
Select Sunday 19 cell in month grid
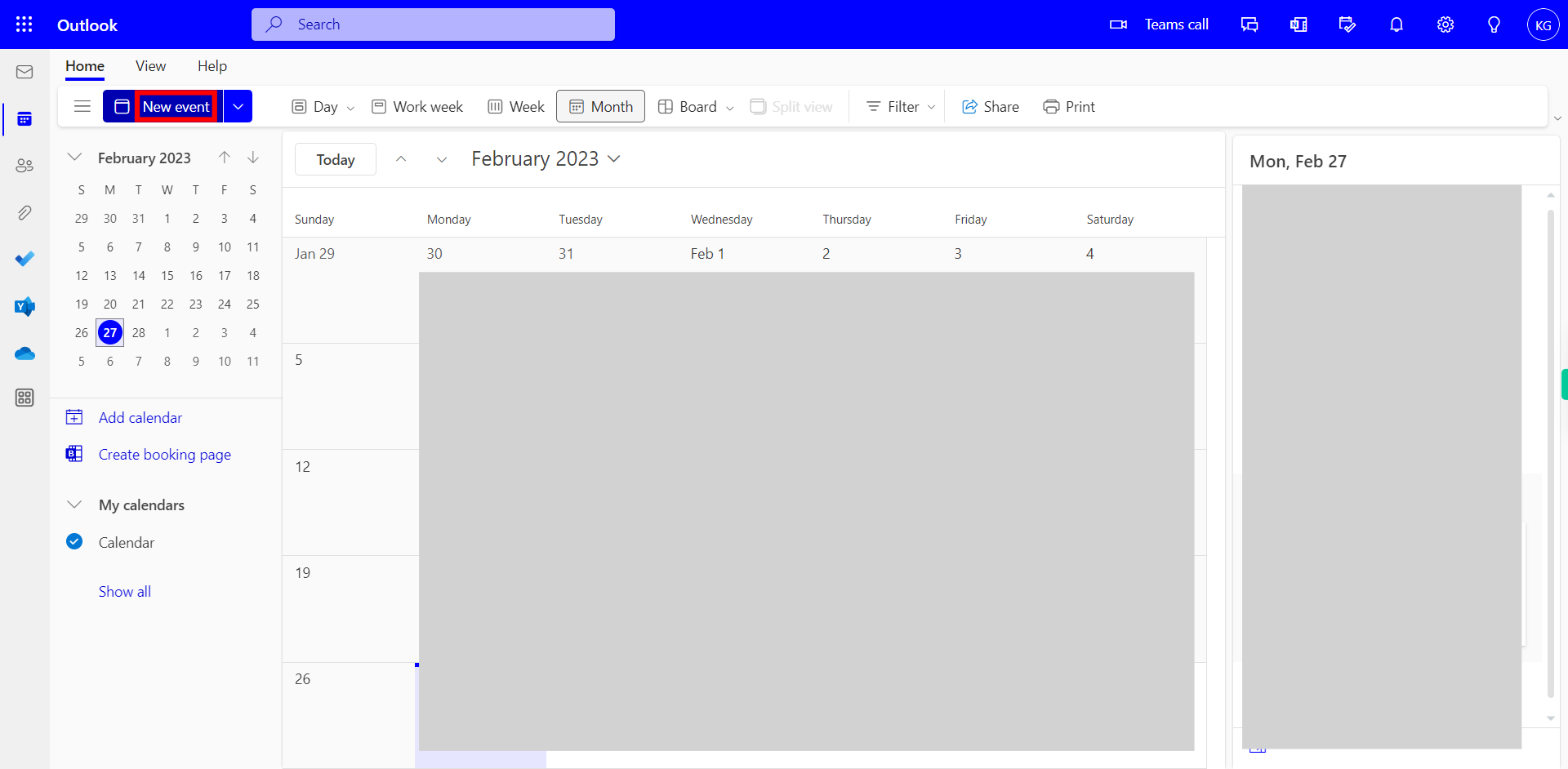pyautogui.click(x=350, y=609)
